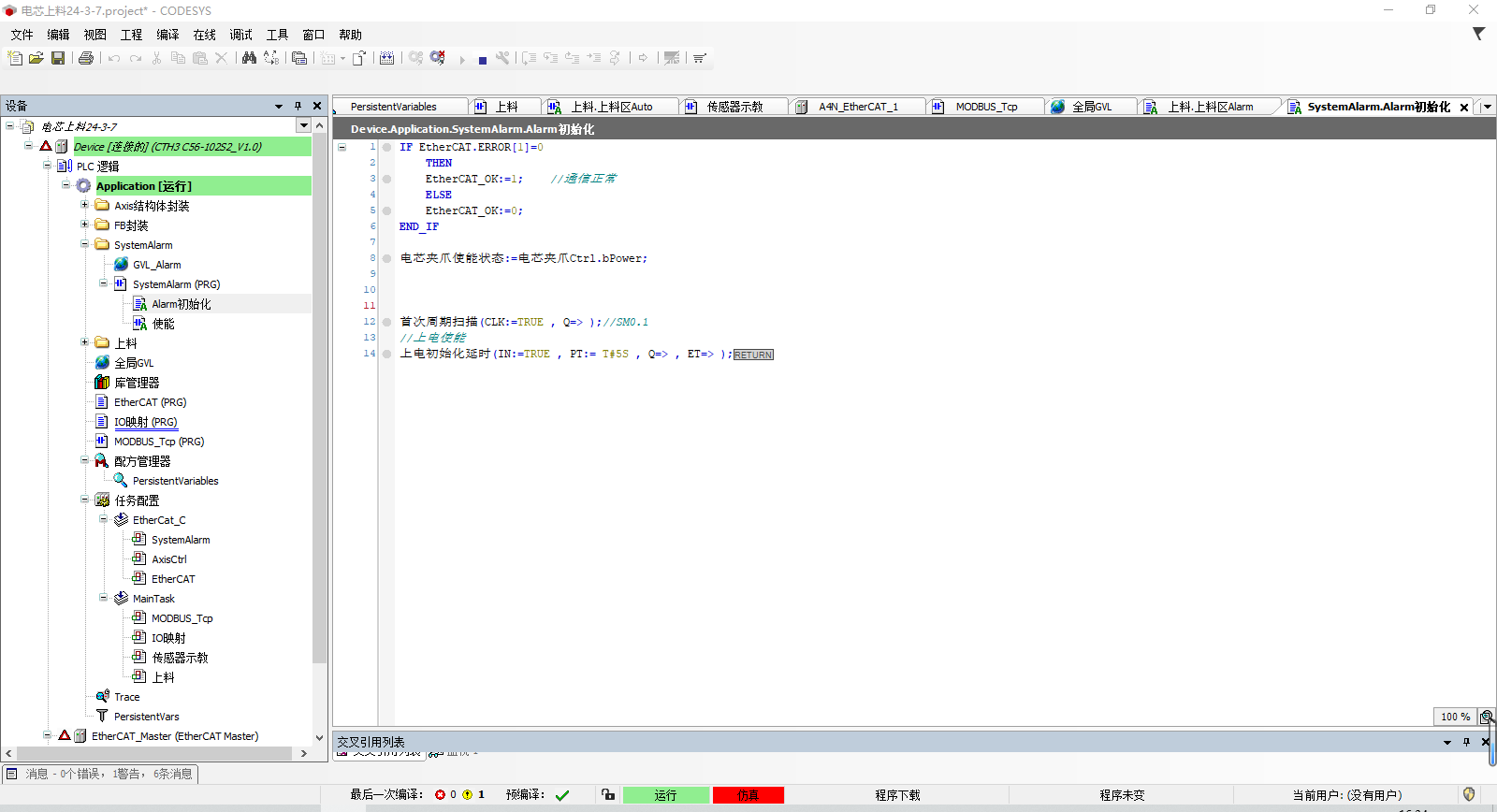Click zoom magnifier icon at editor bottom right
The image size is (1497, 812).
tap(1486, 717)
